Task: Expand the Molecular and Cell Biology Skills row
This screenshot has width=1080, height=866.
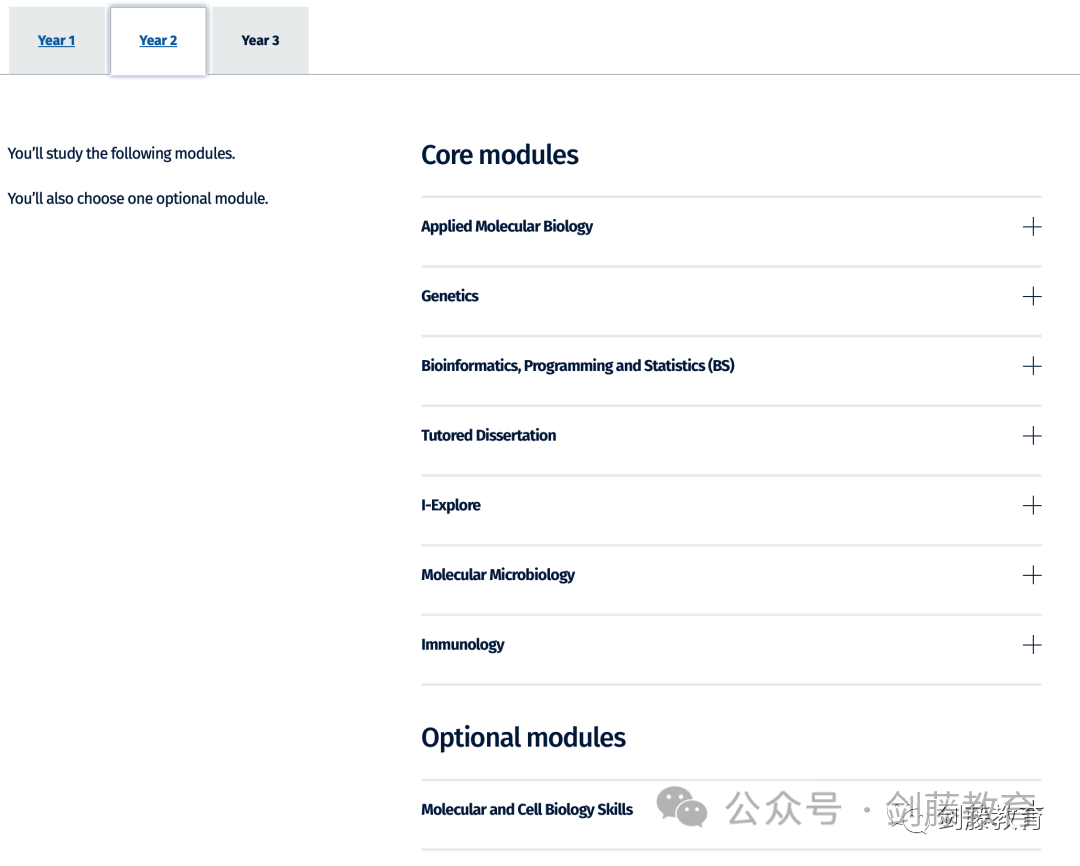Action: [x=526, y=810]
